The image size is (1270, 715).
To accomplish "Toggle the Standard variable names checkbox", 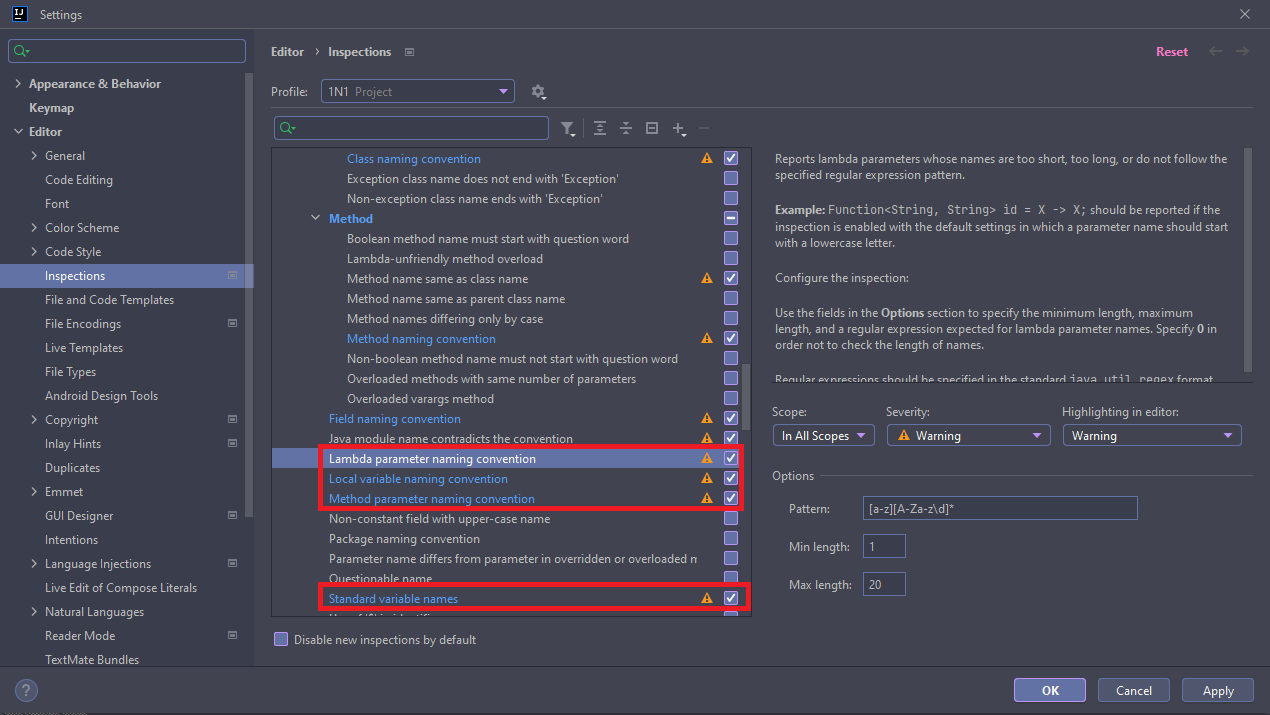I will point(731,599).
